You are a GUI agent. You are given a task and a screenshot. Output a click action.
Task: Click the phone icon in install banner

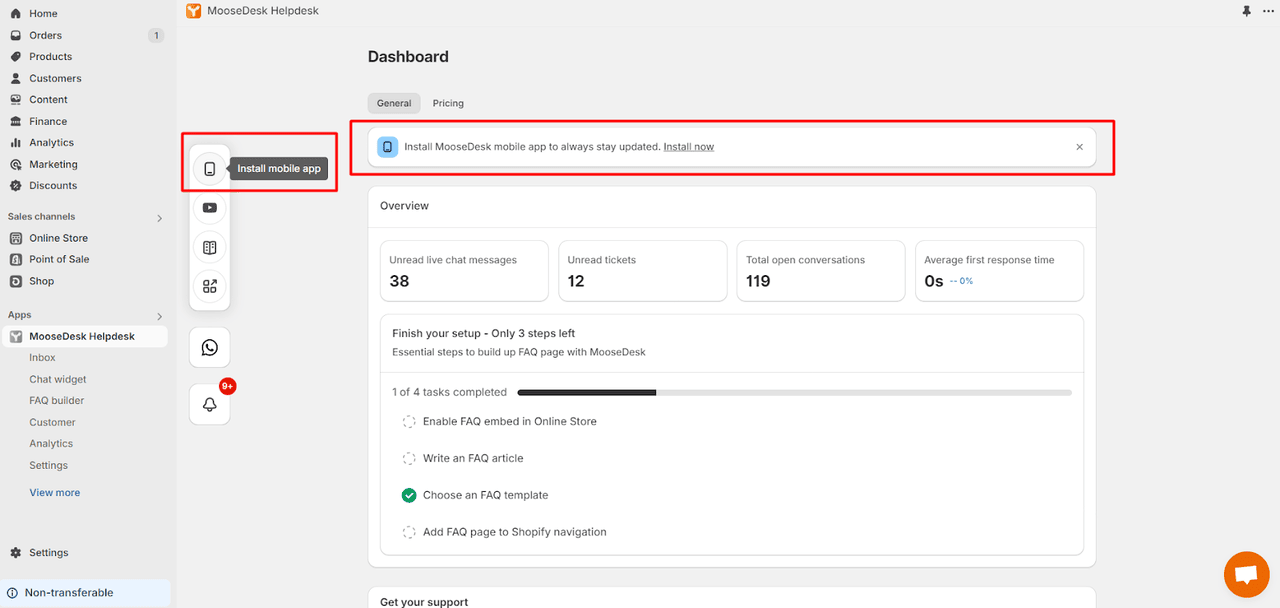[x=388, y=147]
